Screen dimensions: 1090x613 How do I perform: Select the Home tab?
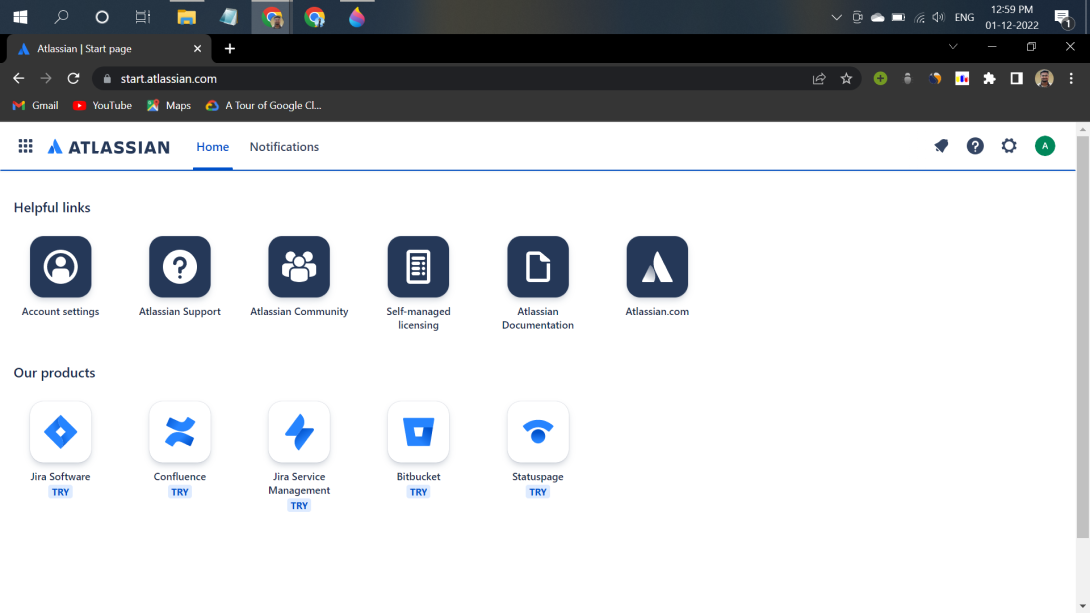click(x=212, y=146)
